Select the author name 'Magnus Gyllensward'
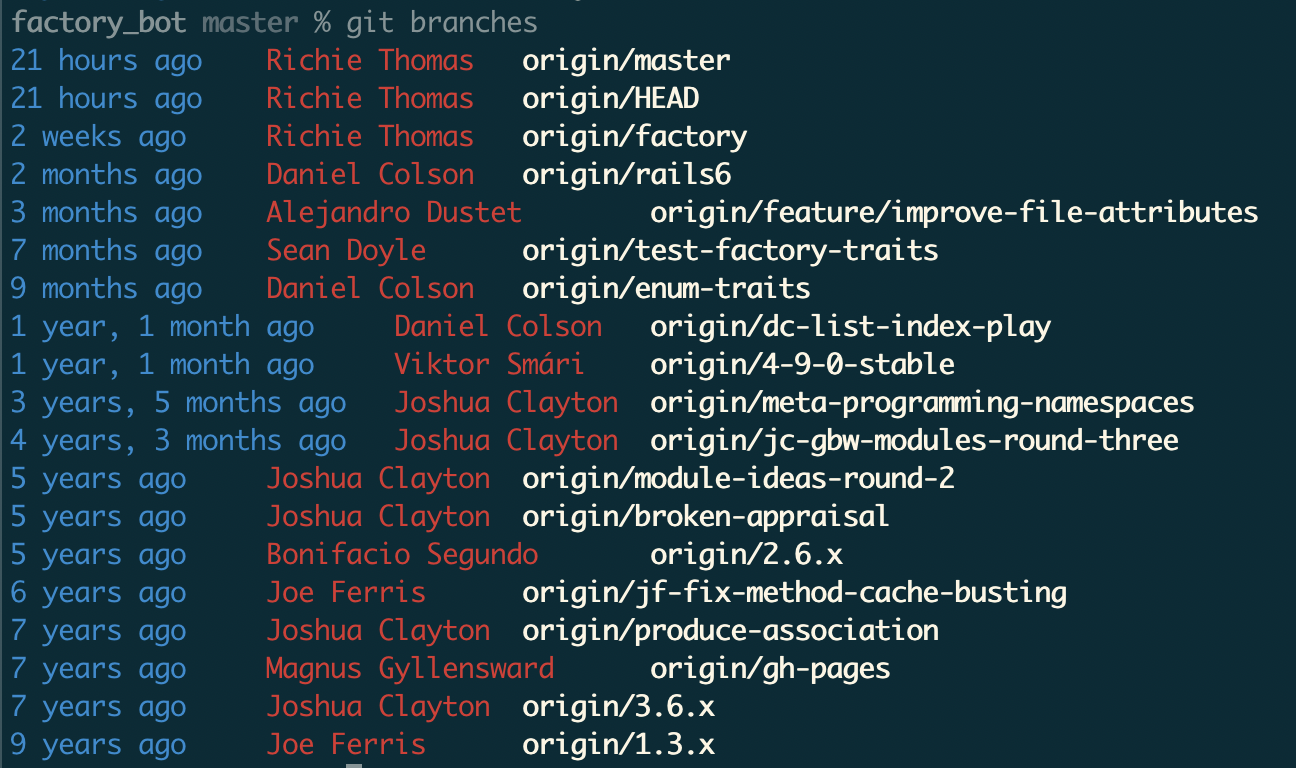The image size is (1296, 768). pyautogui.click(x=410, y=669)
